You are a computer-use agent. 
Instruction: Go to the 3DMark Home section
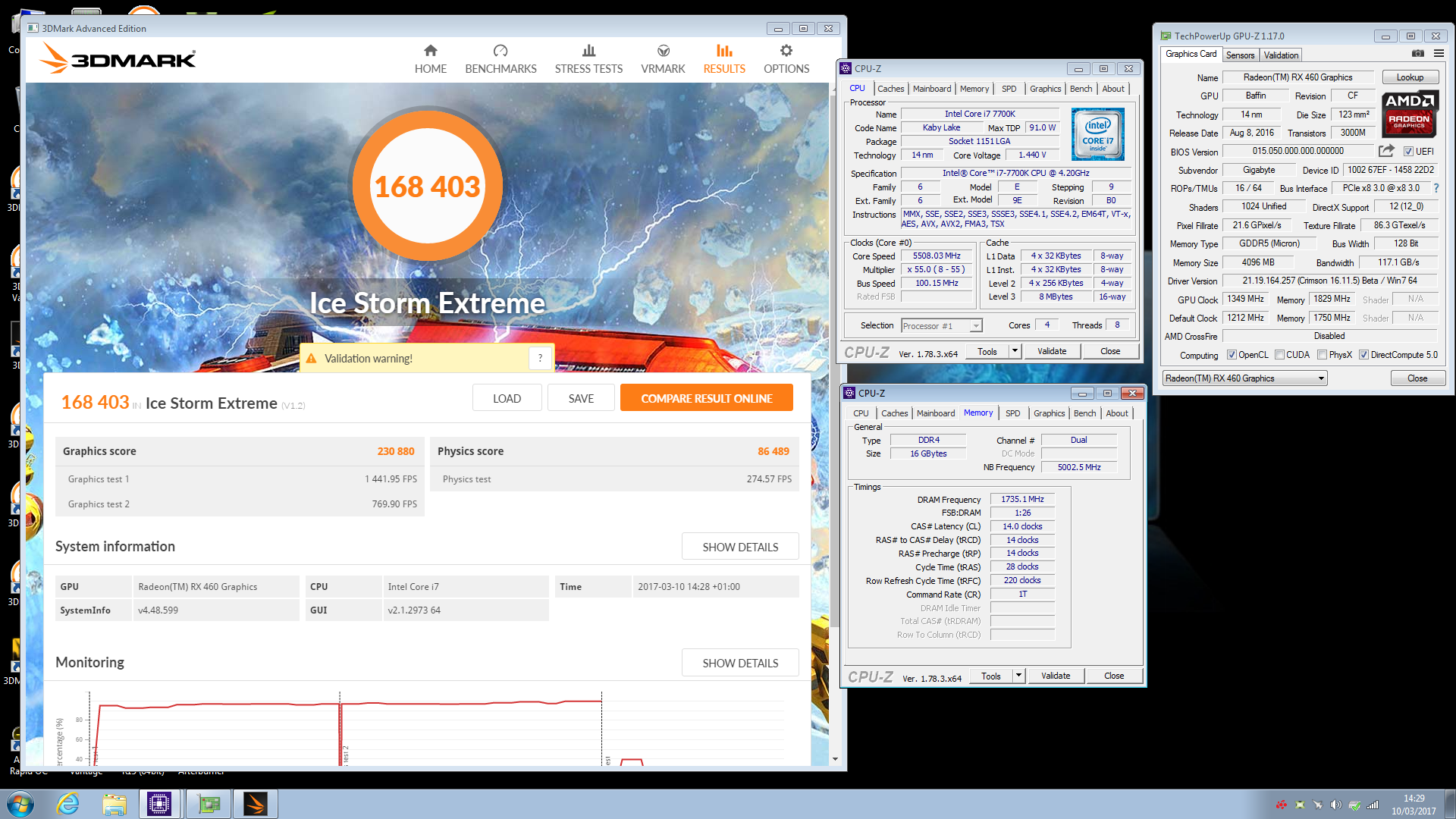coord(430,59)
